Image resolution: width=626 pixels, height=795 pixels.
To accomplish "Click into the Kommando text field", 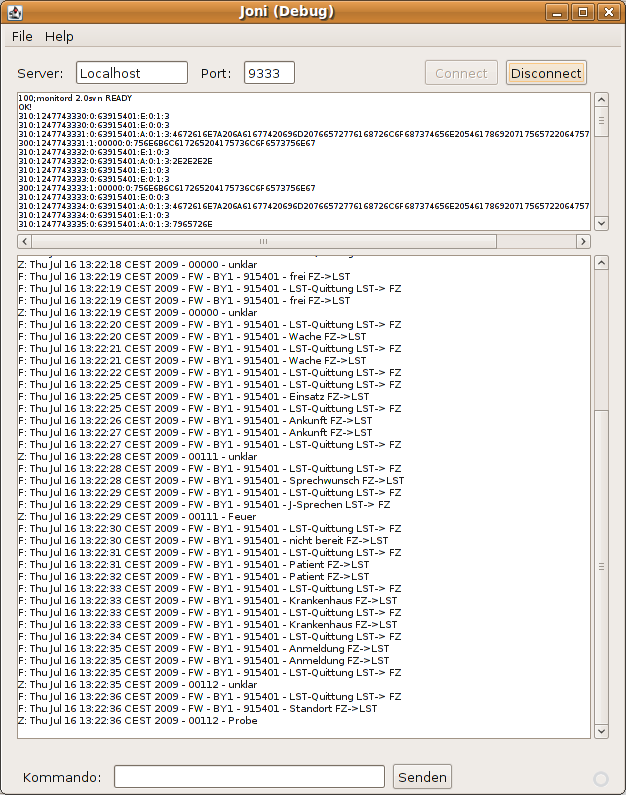I will (x=249, y=777).
